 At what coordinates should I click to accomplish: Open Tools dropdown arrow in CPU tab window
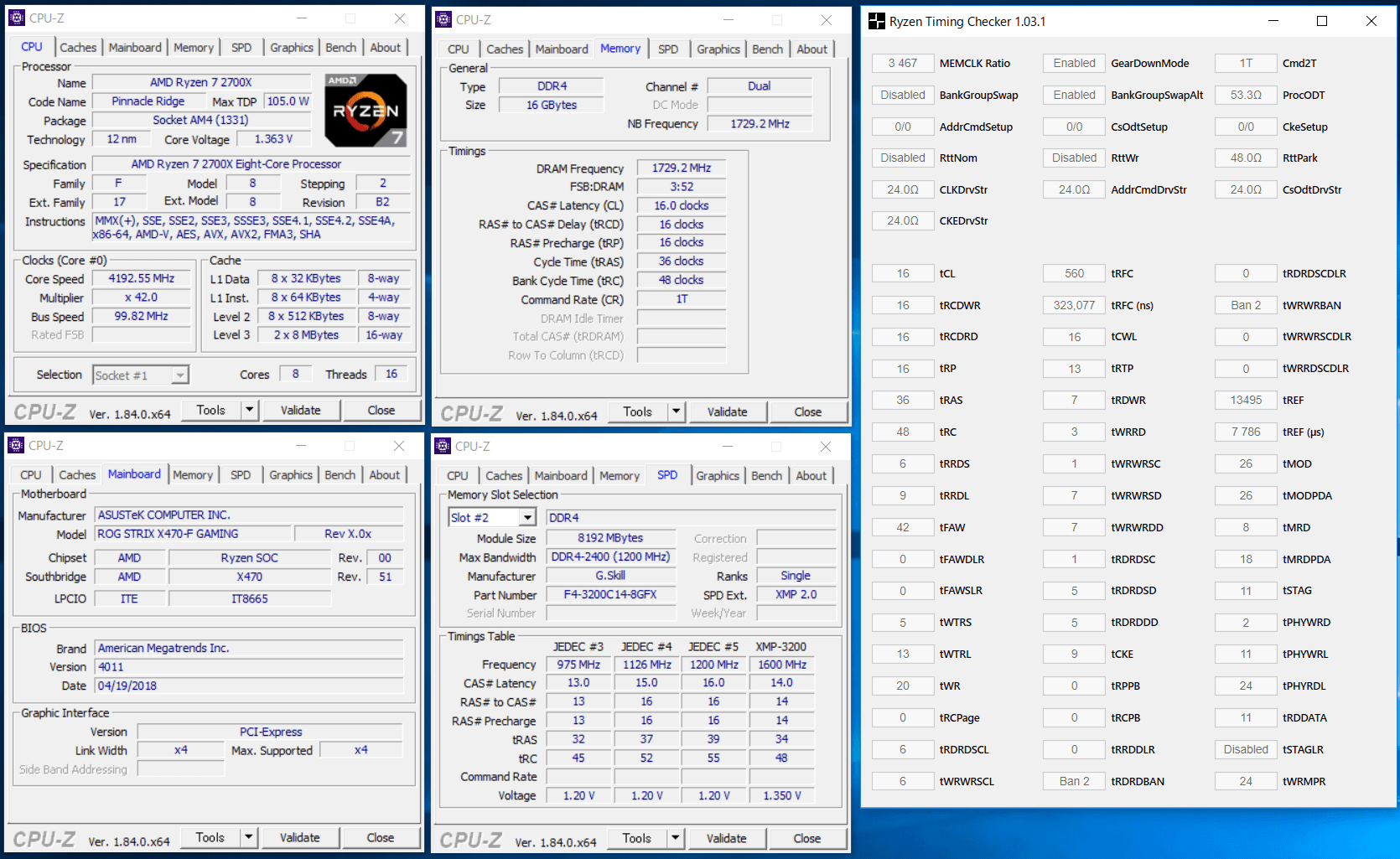pyautogui.click(x=249, y=410)
